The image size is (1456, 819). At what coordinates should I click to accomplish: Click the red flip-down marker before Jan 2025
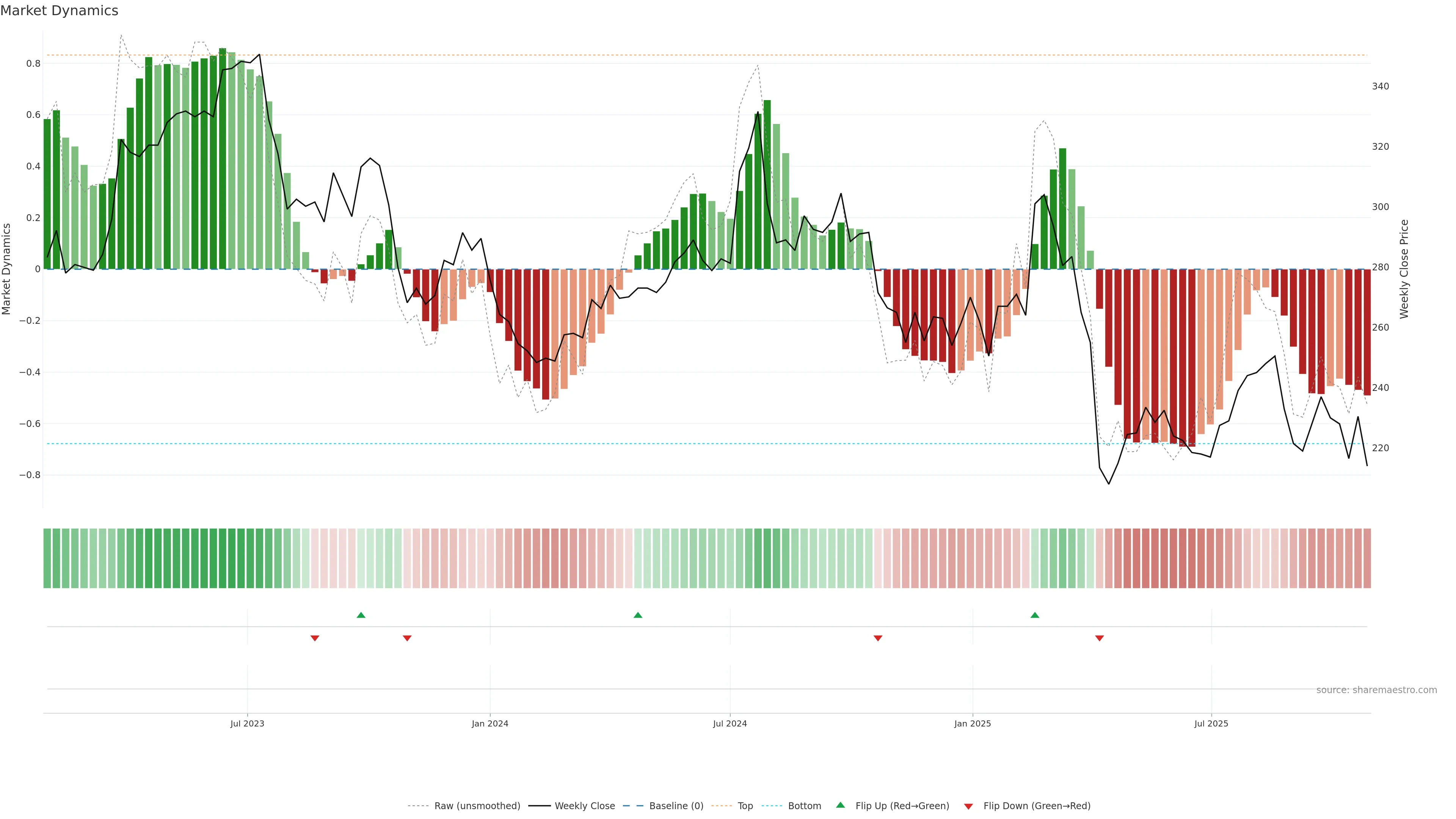878,638
